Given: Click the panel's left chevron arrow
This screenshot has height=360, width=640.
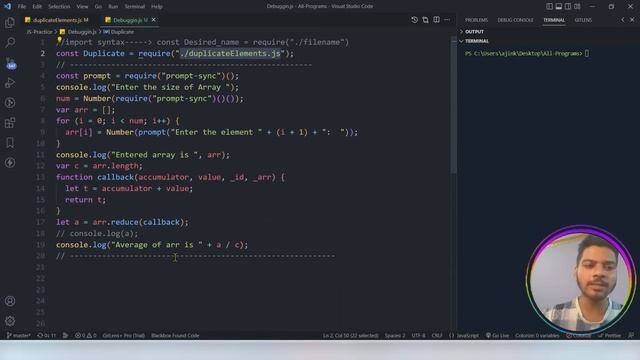Looking at the screenshot, I should click(x=622, y=20).
